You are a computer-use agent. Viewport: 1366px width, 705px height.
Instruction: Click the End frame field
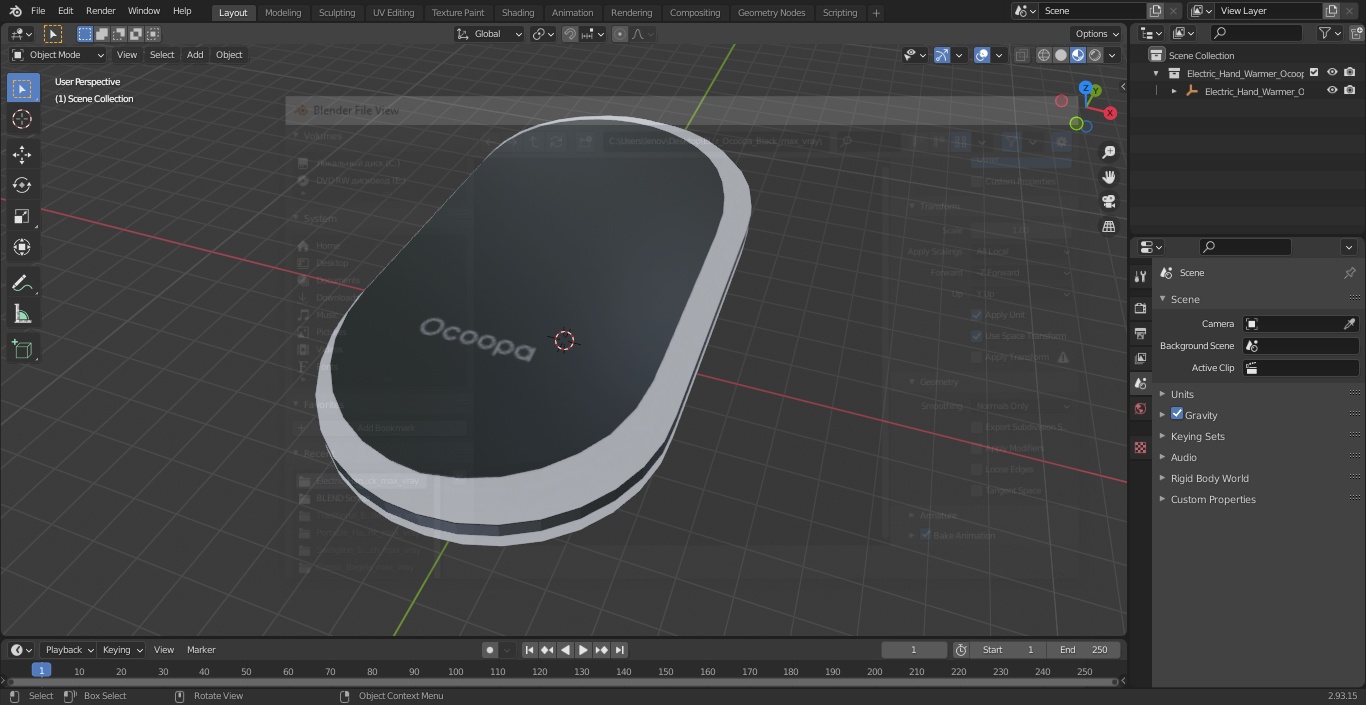click(1085, 650)
